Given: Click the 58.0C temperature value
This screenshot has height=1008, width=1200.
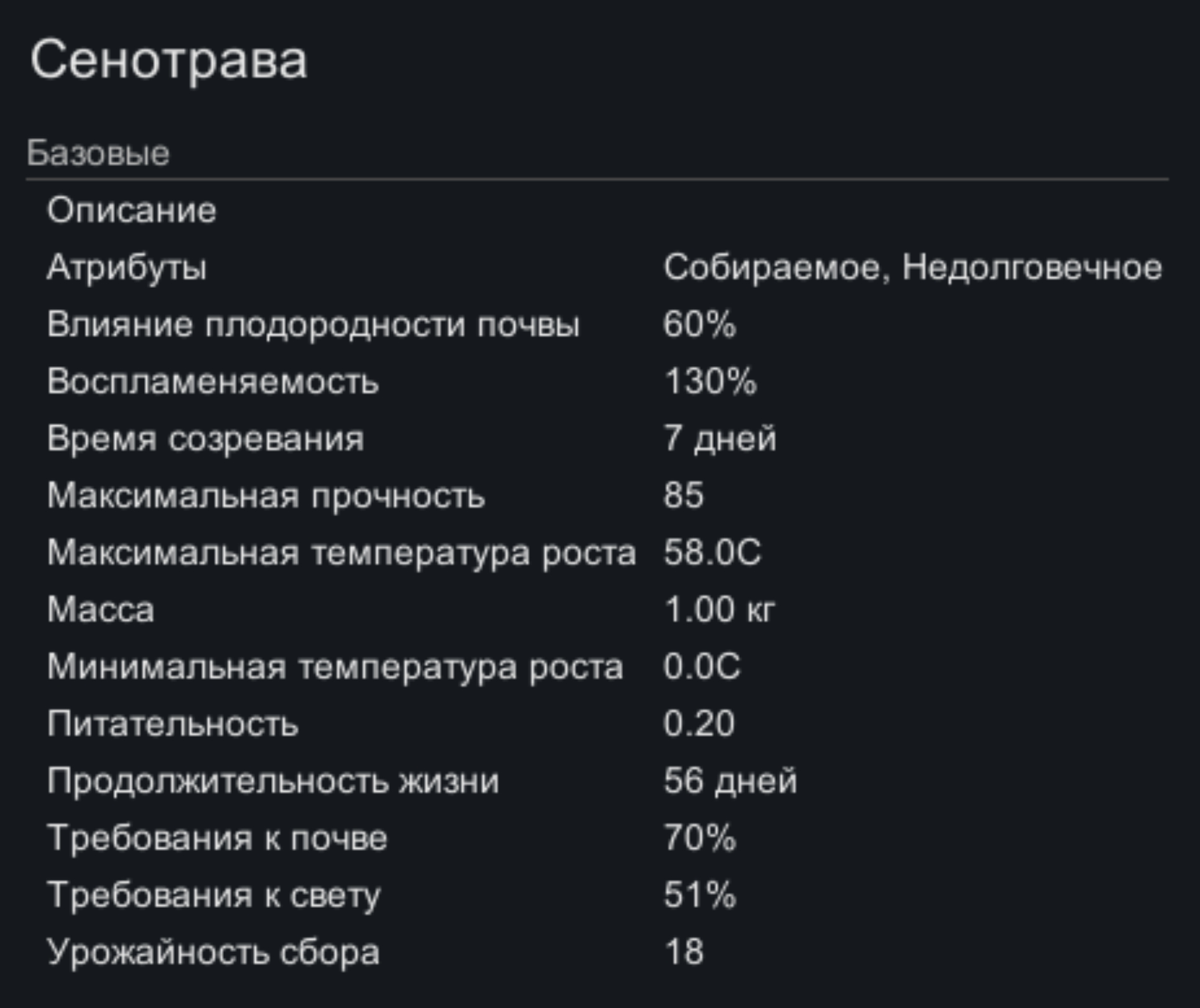Looking at the screenshot, I should click(712, 553).
